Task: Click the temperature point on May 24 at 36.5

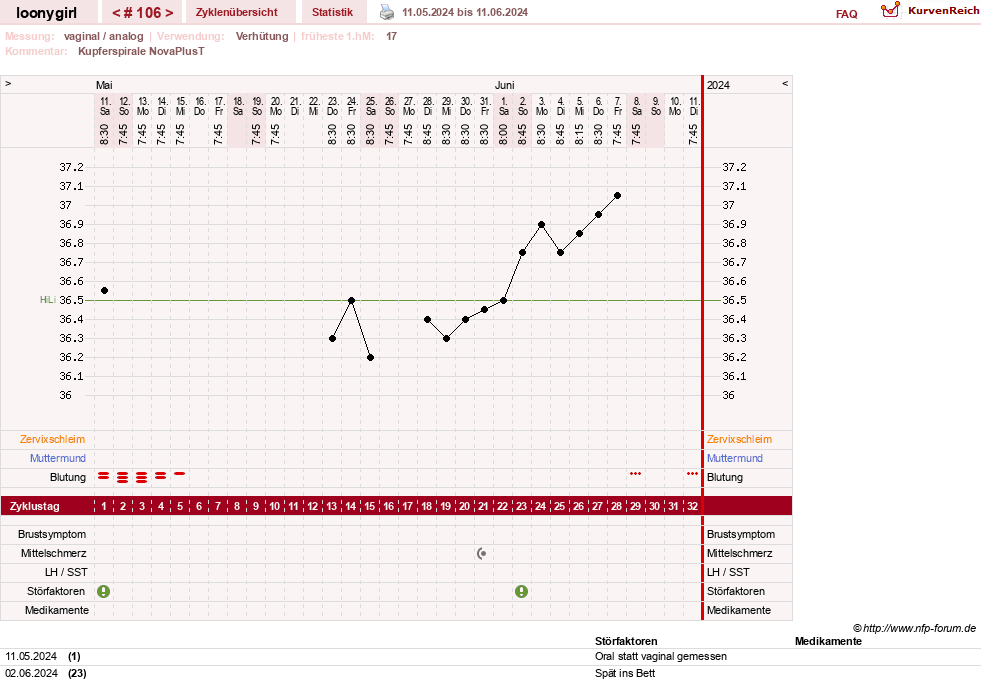Action: [352, 301]
